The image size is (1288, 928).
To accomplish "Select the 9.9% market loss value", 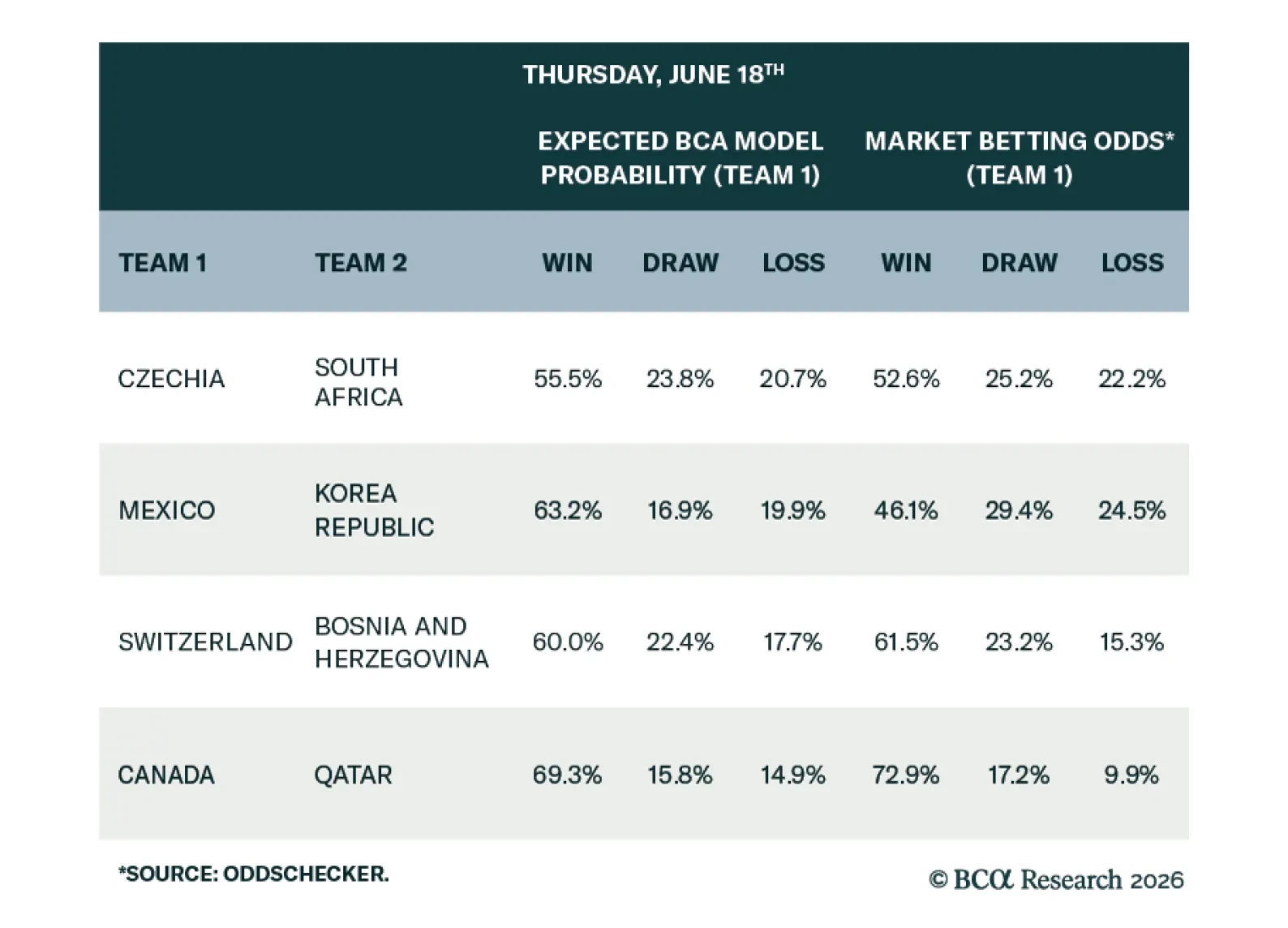I will [x=1131, y=775].
